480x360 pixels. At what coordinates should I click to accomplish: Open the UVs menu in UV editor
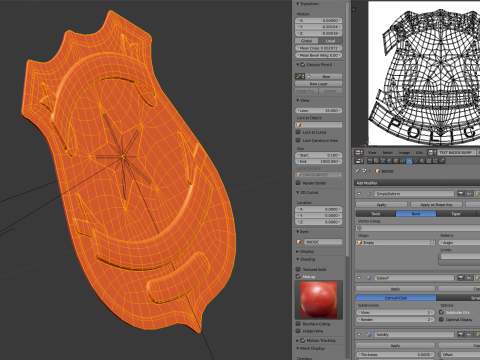click(419, 152)
